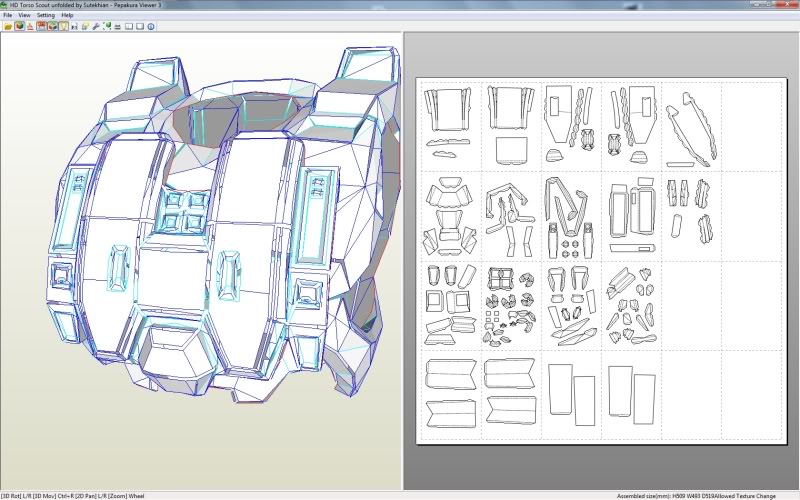This screenshot has width=800, height=500.
Task: Click the red cone toolbar icon
Action: click(30, 27)
